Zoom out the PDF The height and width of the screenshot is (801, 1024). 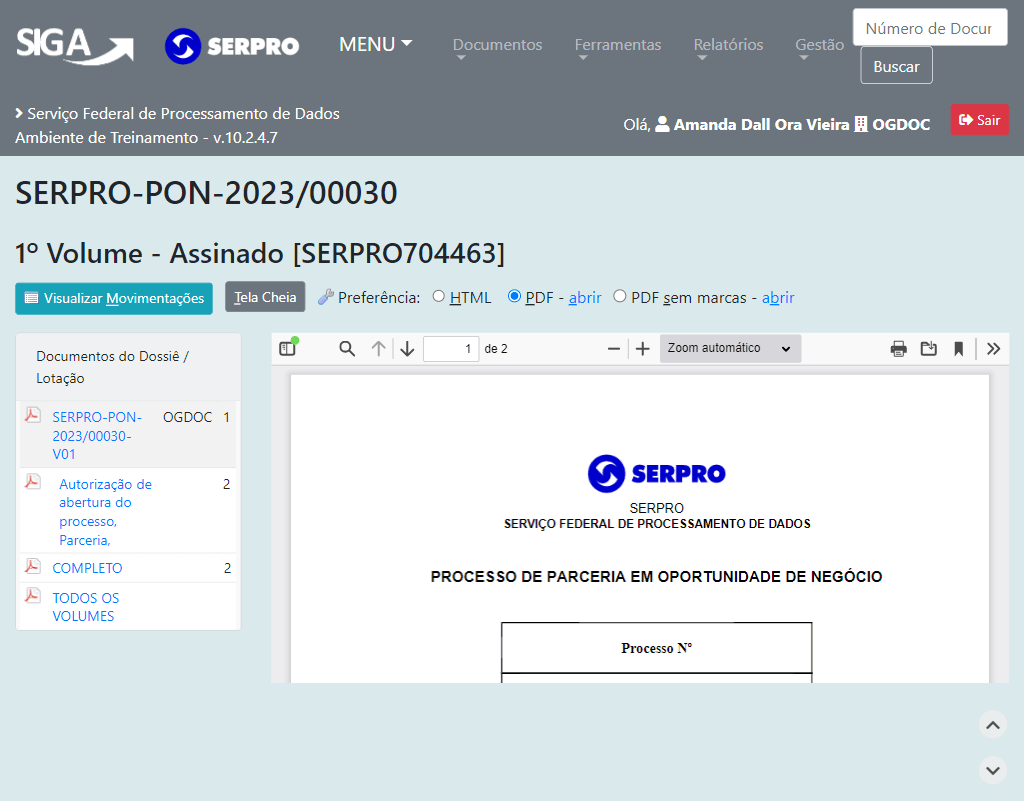[613, 349]
